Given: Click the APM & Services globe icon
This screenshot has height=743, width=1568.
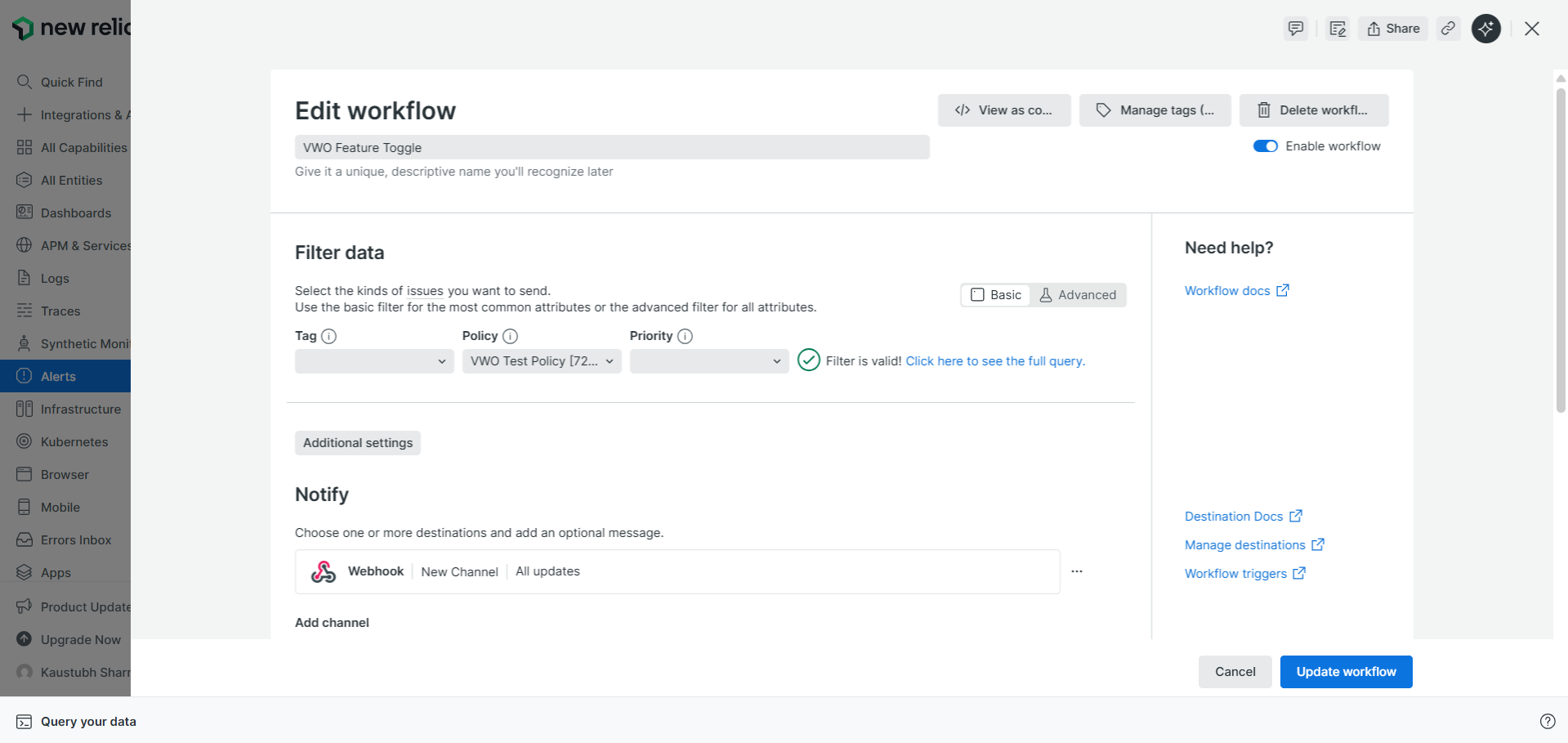Looking at the screenshot, I should [25, 245].
